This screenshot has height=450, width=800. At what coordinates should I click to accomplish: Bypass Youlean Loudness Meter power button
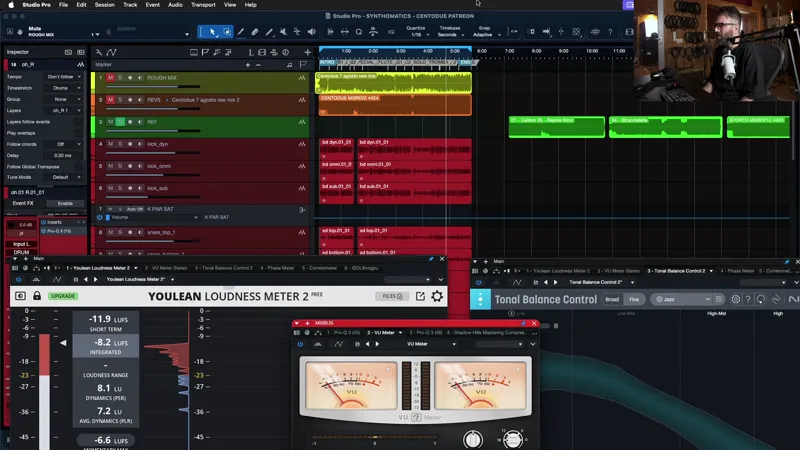tap(19, 280)
